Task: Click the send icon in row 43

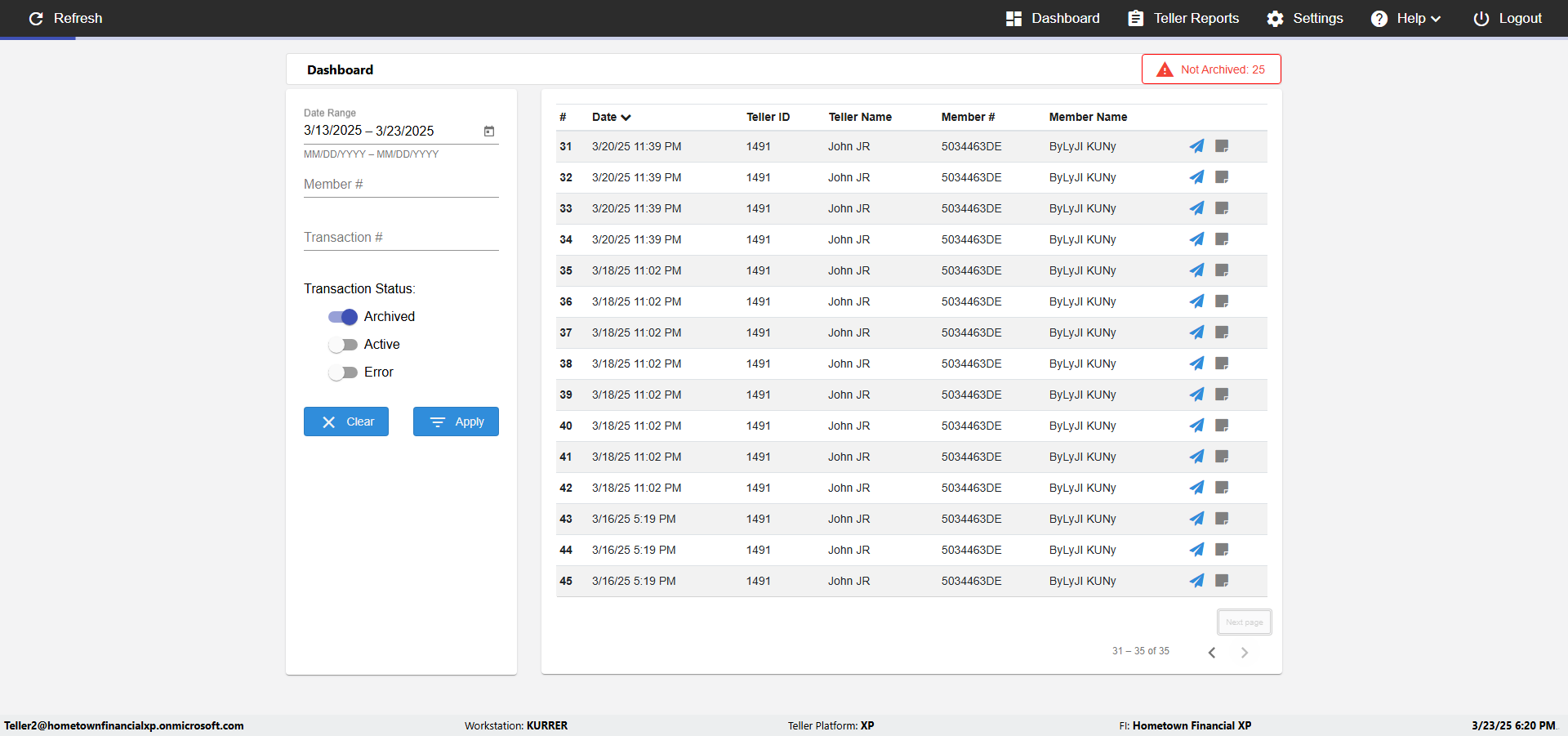Action: [x=1196, y=519]
